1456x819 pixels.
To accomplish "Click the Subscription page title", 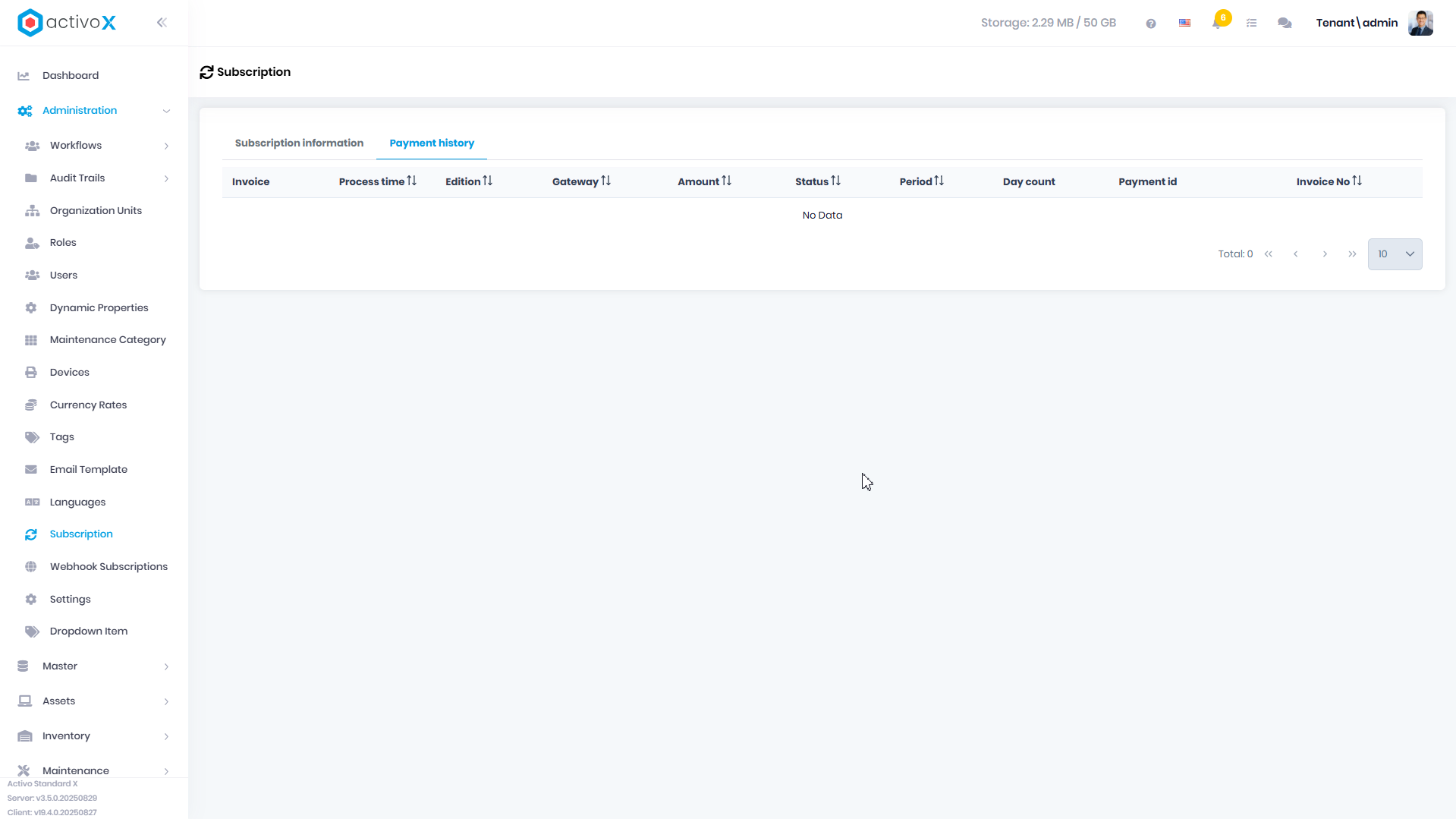I will [x=253, y=72].
